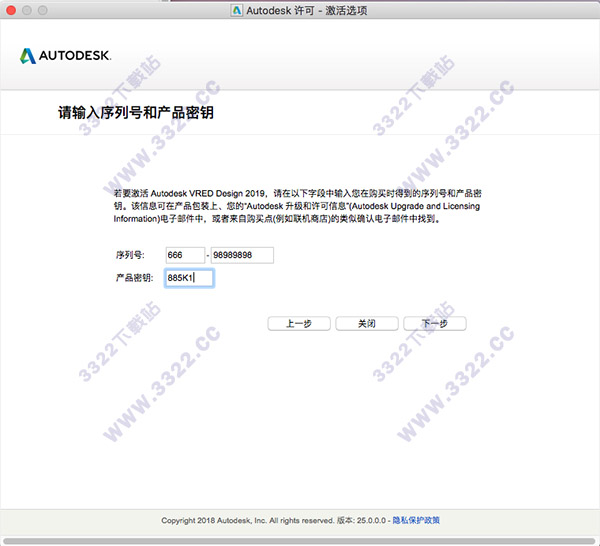600x546 pixels.
Task: Click the product key field showing 885K1
Action: 189,278
